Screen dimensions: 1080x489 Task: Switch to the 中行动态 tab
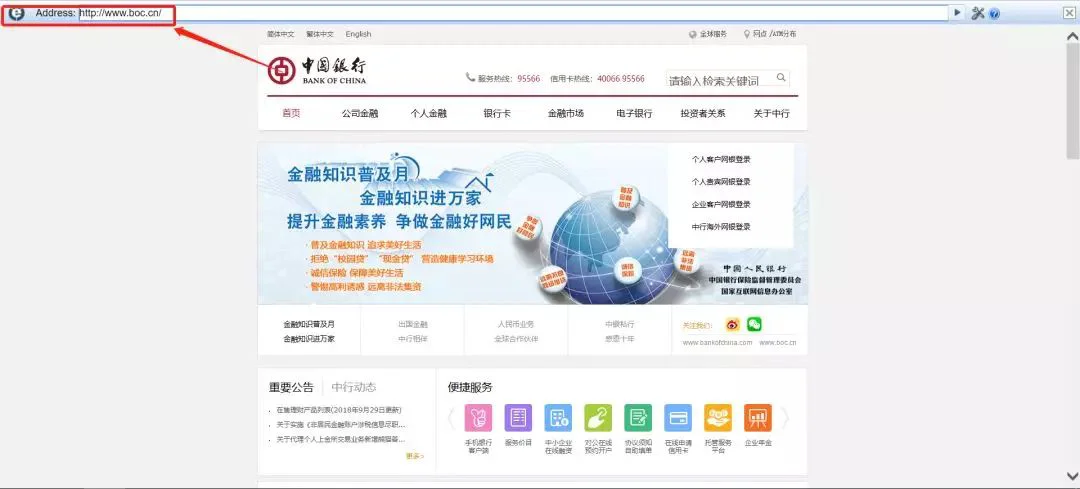(x=353, y=387)
